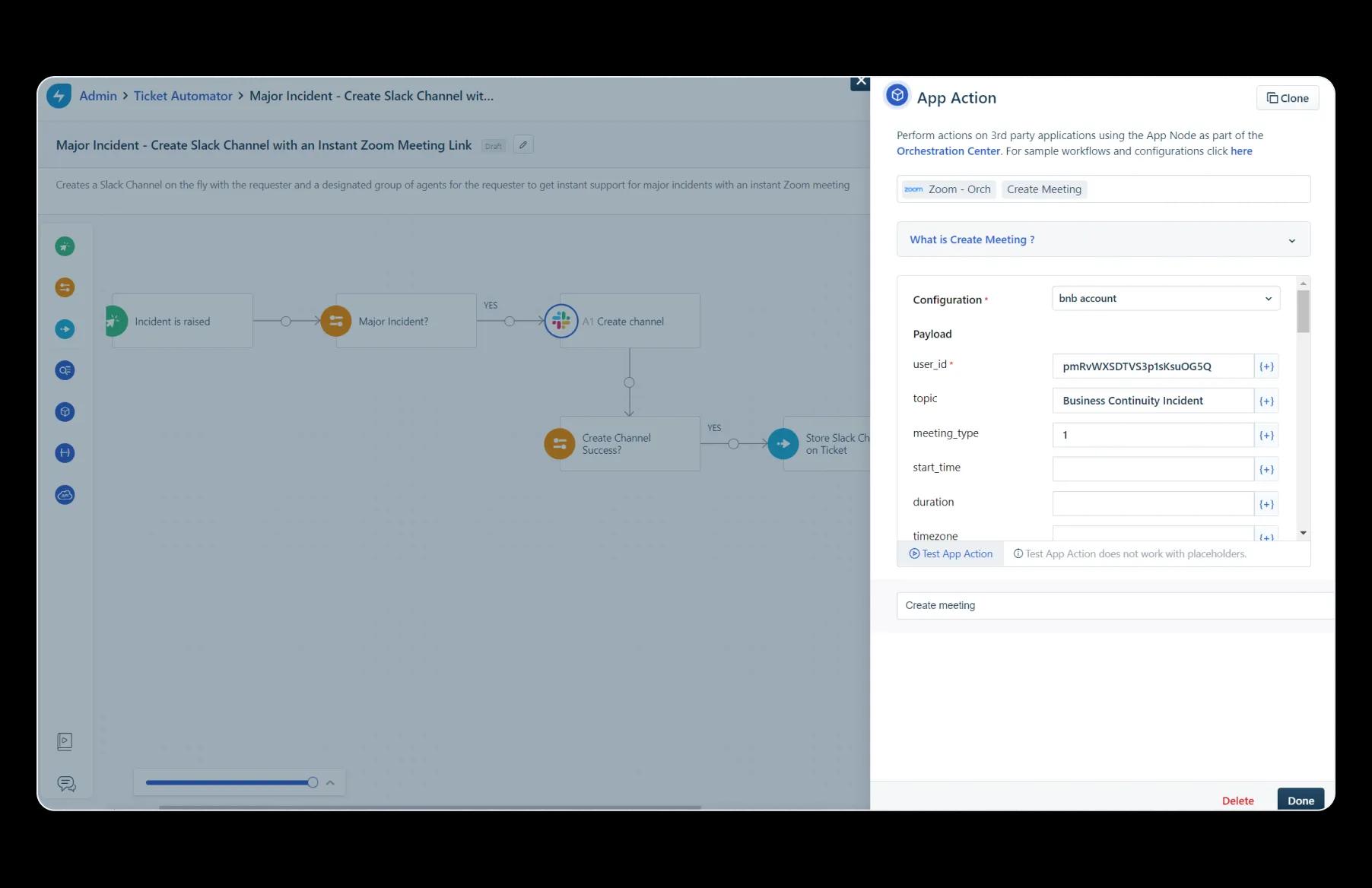
Task: Select the A1 Create channel node
Action: click(630, 321)
